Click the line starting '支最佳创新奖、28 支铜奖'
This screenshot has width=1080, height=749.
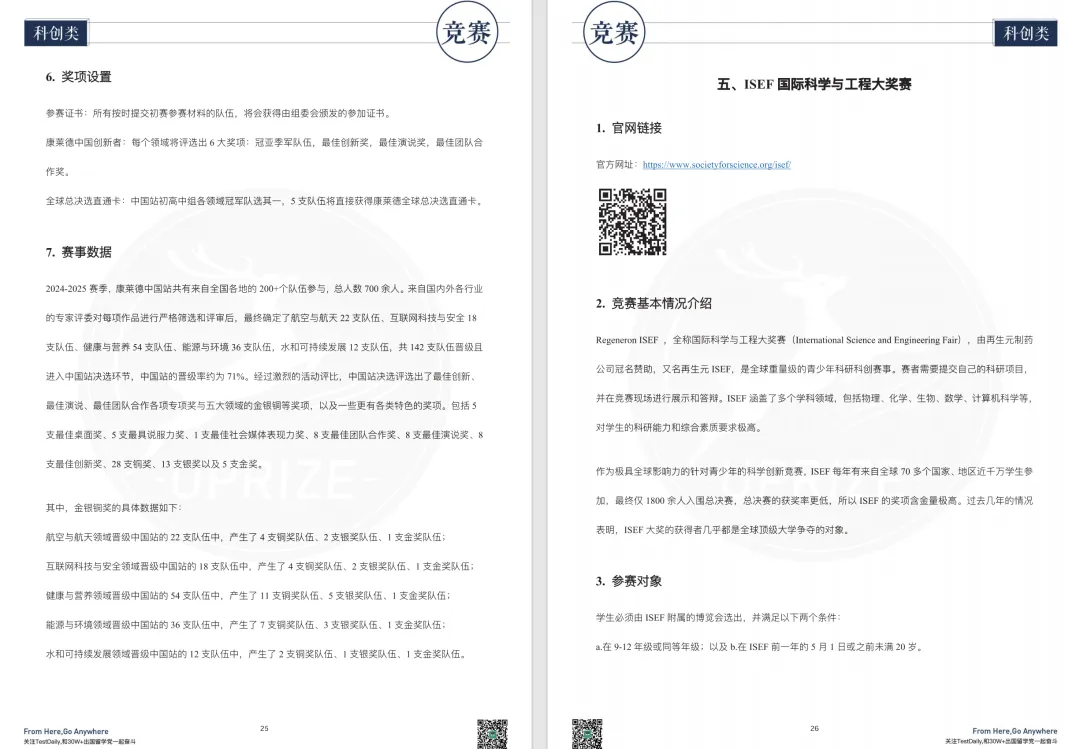[156, 464]
